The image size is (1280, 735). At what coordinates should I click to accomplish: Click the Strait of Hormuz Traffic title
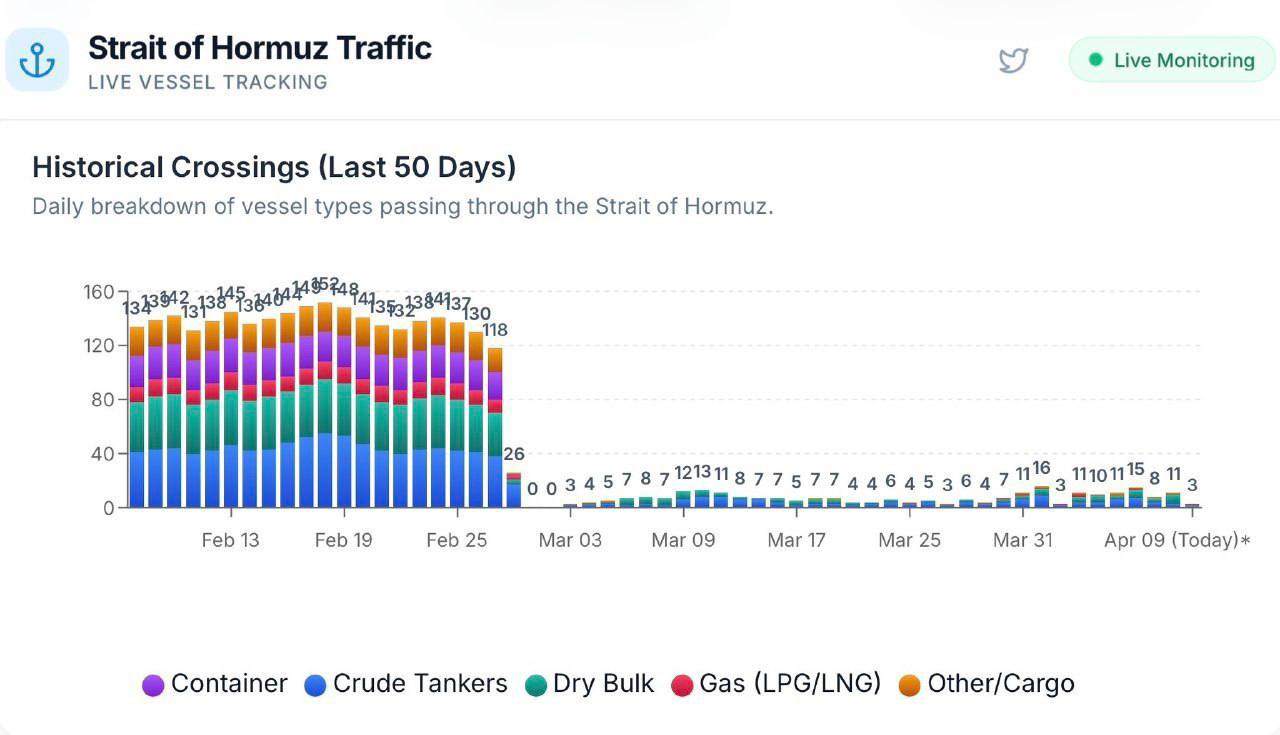pos(260,48)
